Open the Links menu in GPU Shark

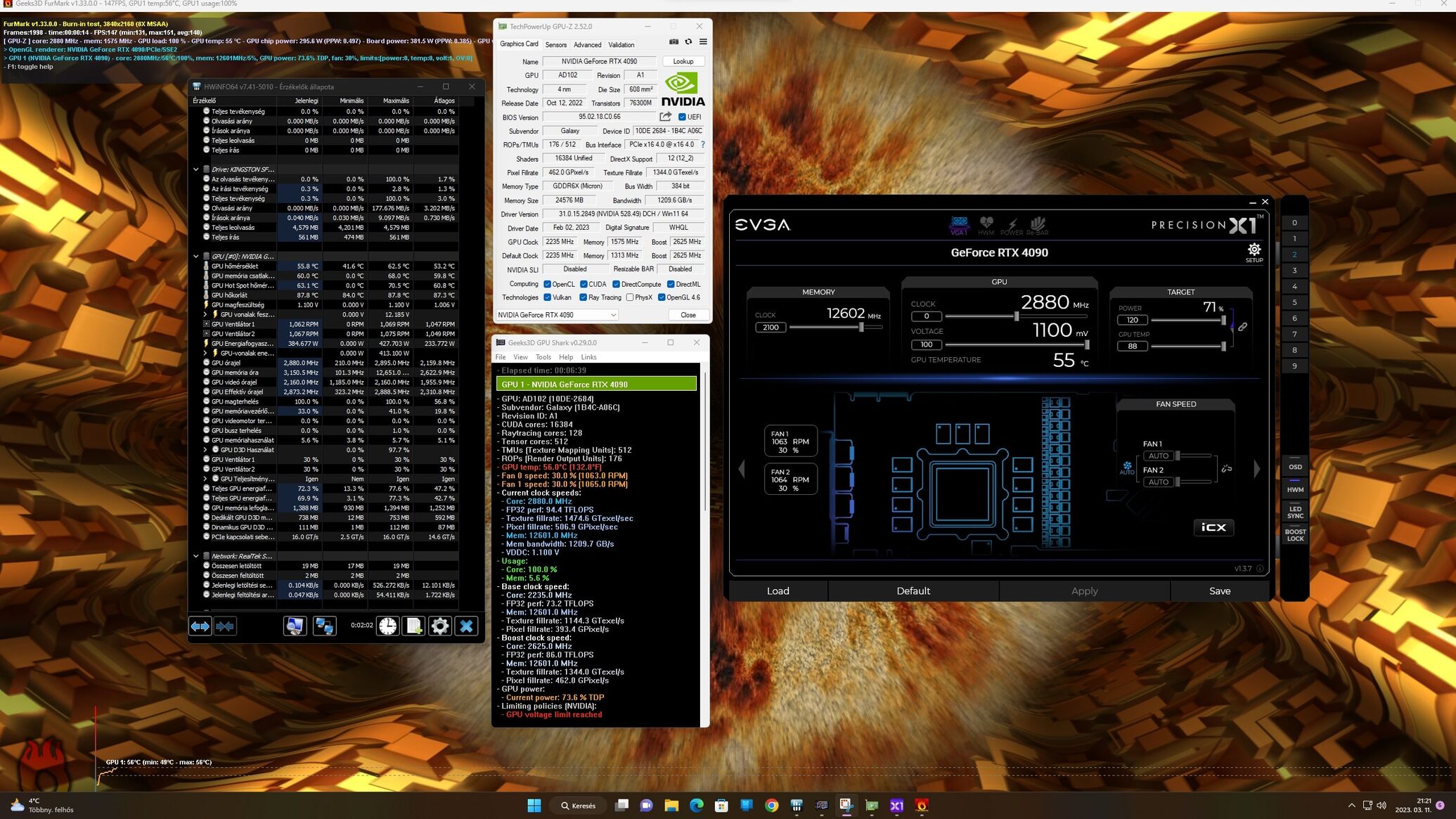pyautogui.click(x=588, y=357)
